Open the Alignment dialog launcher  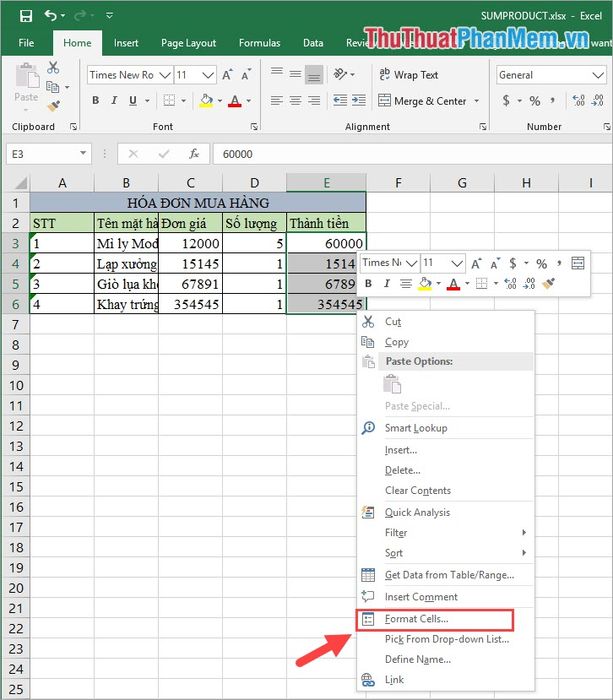[x=483, y=127]
